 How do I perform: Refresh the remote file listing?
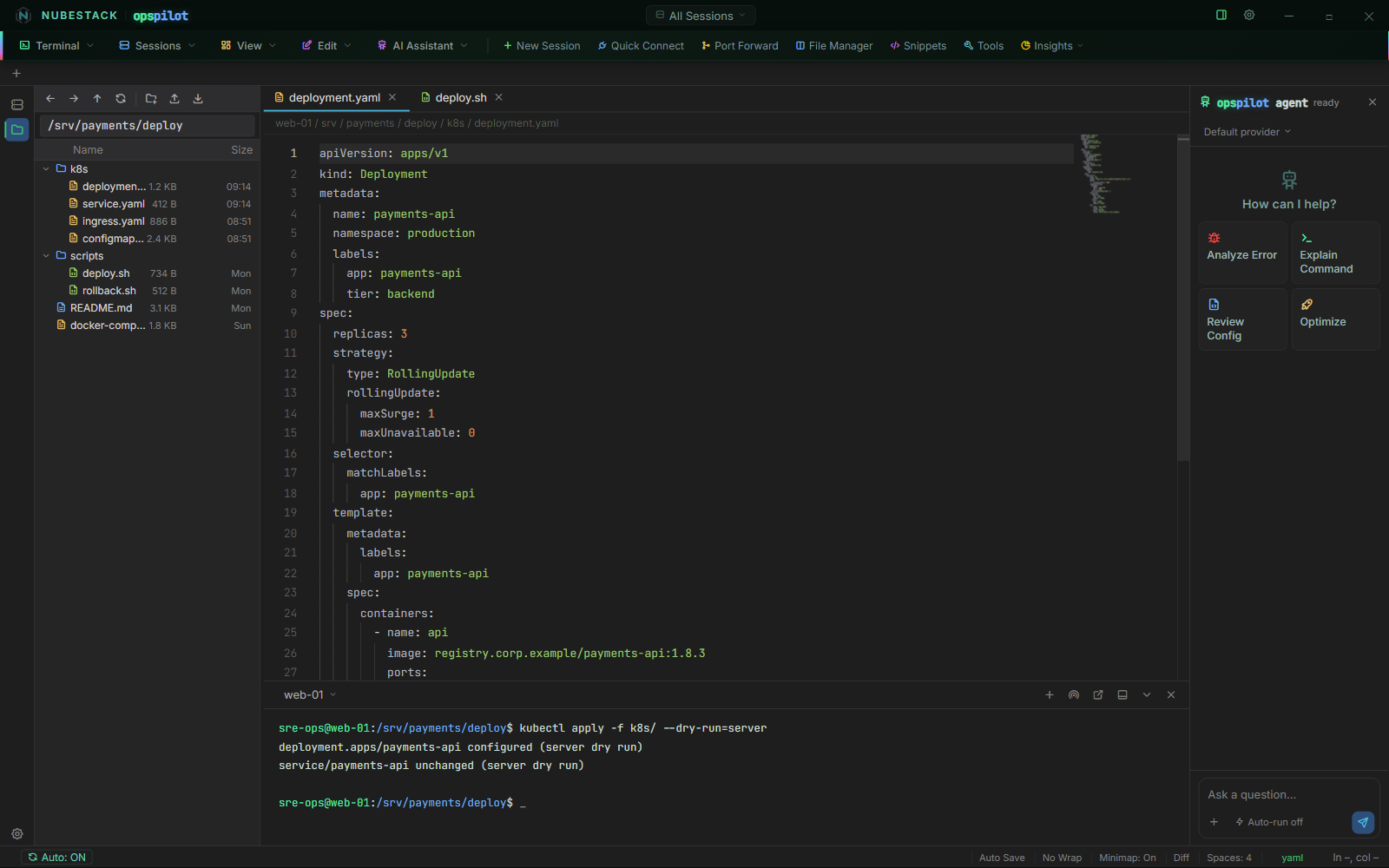point(121,99)
